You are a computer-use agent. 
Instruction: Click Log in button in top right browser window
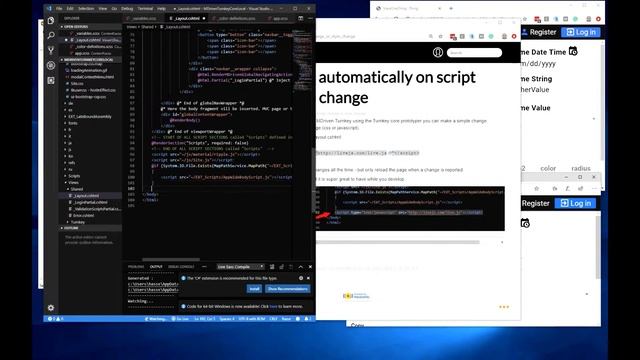point(581,32)
